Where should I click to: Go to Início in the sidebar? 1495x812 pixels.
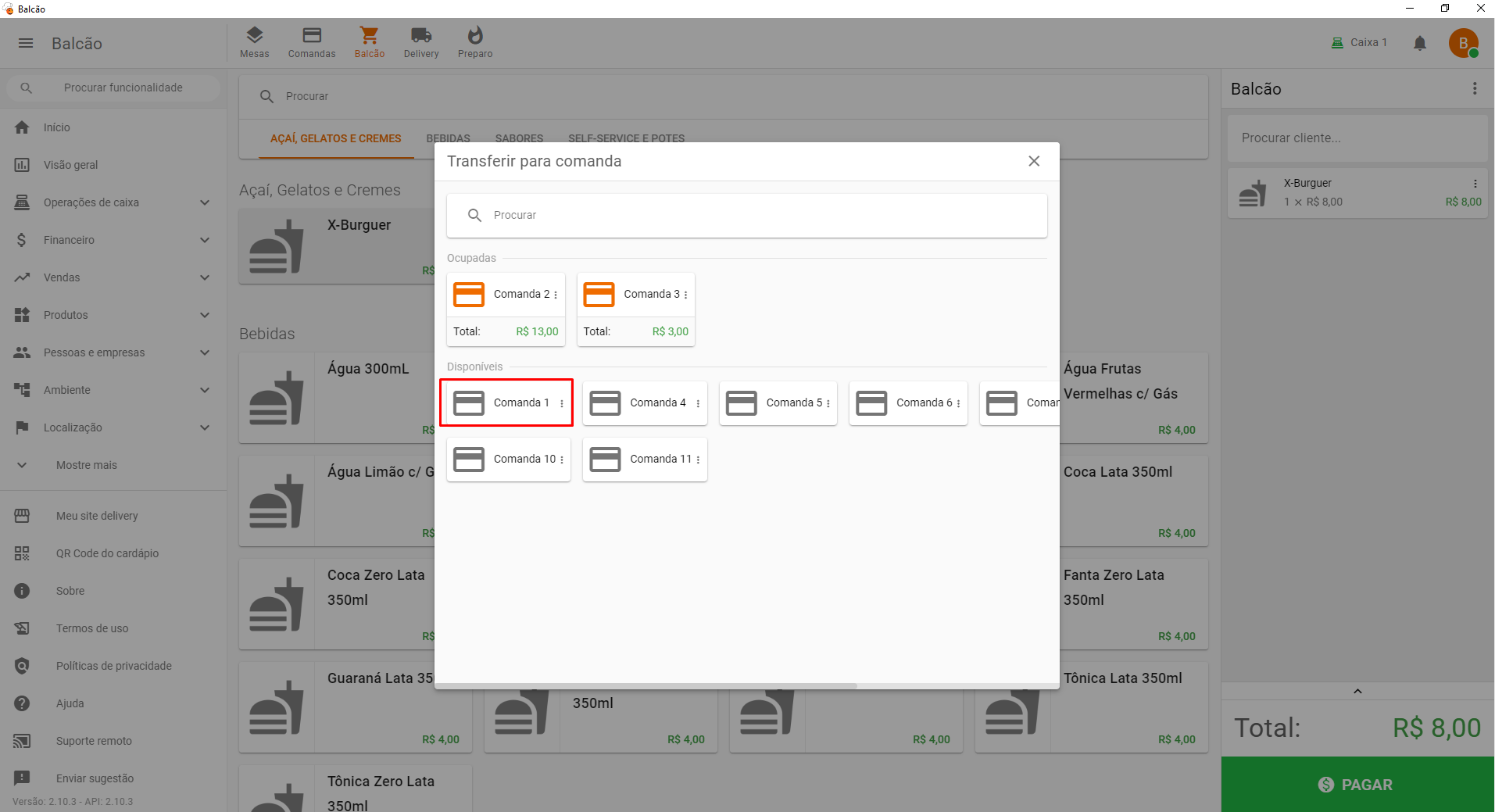pos(113,127)
